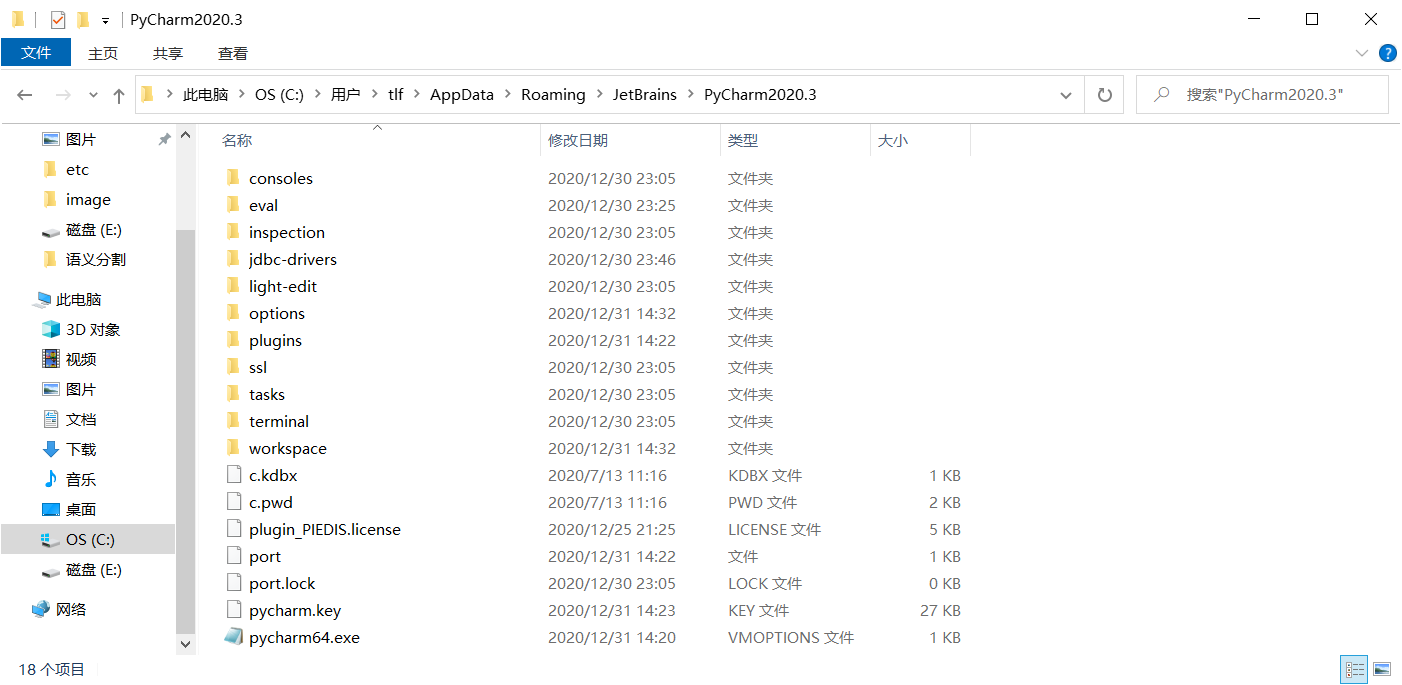This screenshot has height=685, width=1402.
Task: Click the eval folder icon
Action: (233, 205)
